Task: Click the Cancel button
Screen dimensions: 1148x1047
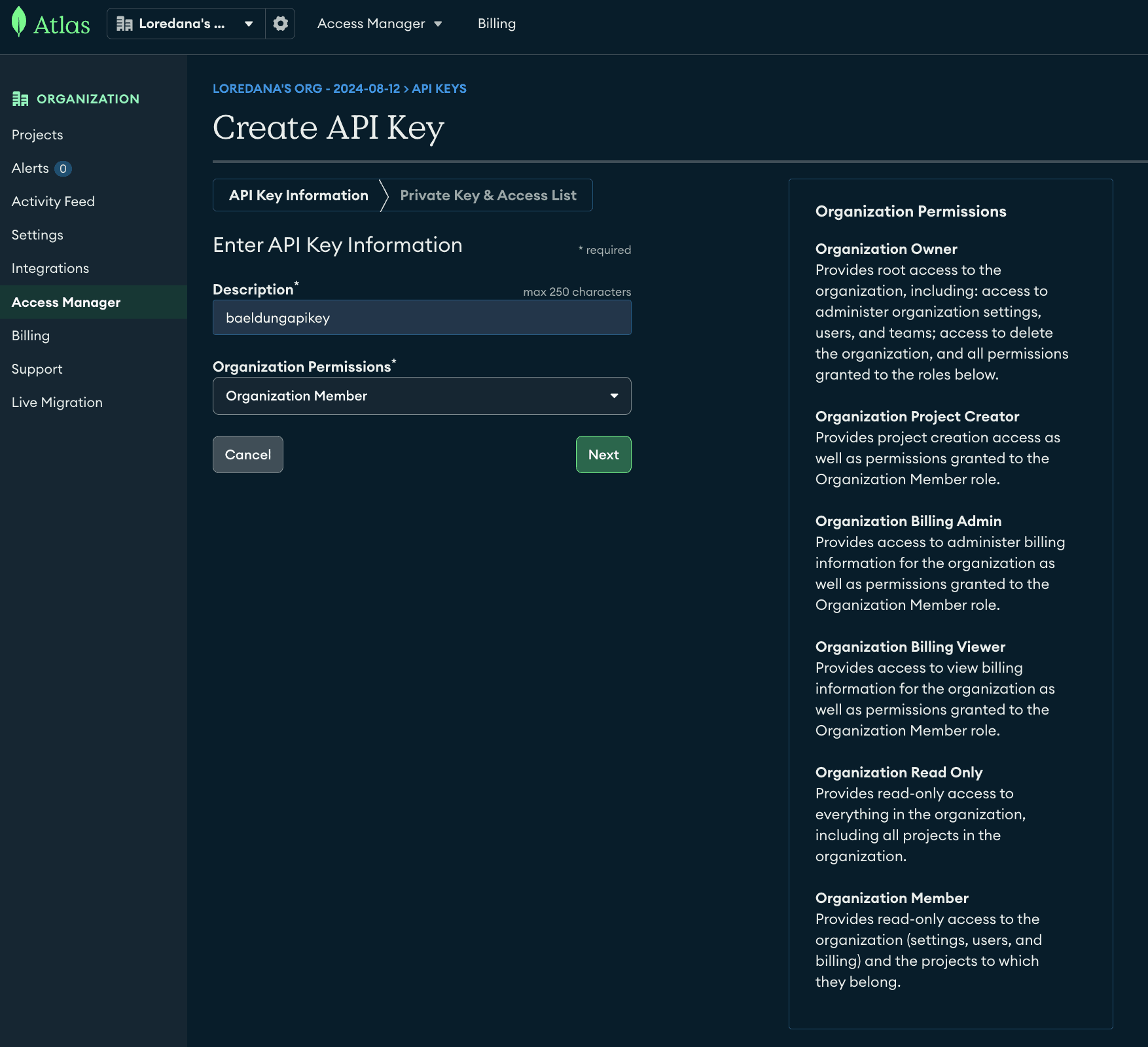Action: point(248,454)
